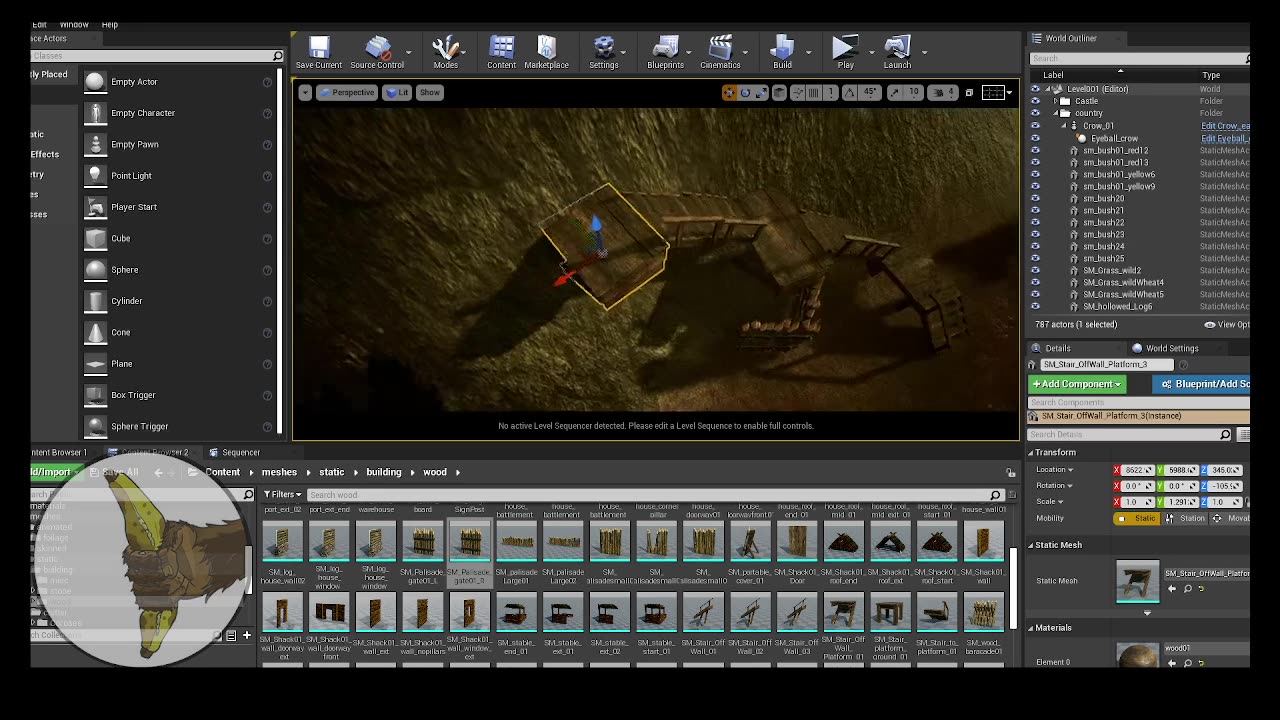
Task: Select the Sphere Trigger placement item
Action: click(178, 426)
